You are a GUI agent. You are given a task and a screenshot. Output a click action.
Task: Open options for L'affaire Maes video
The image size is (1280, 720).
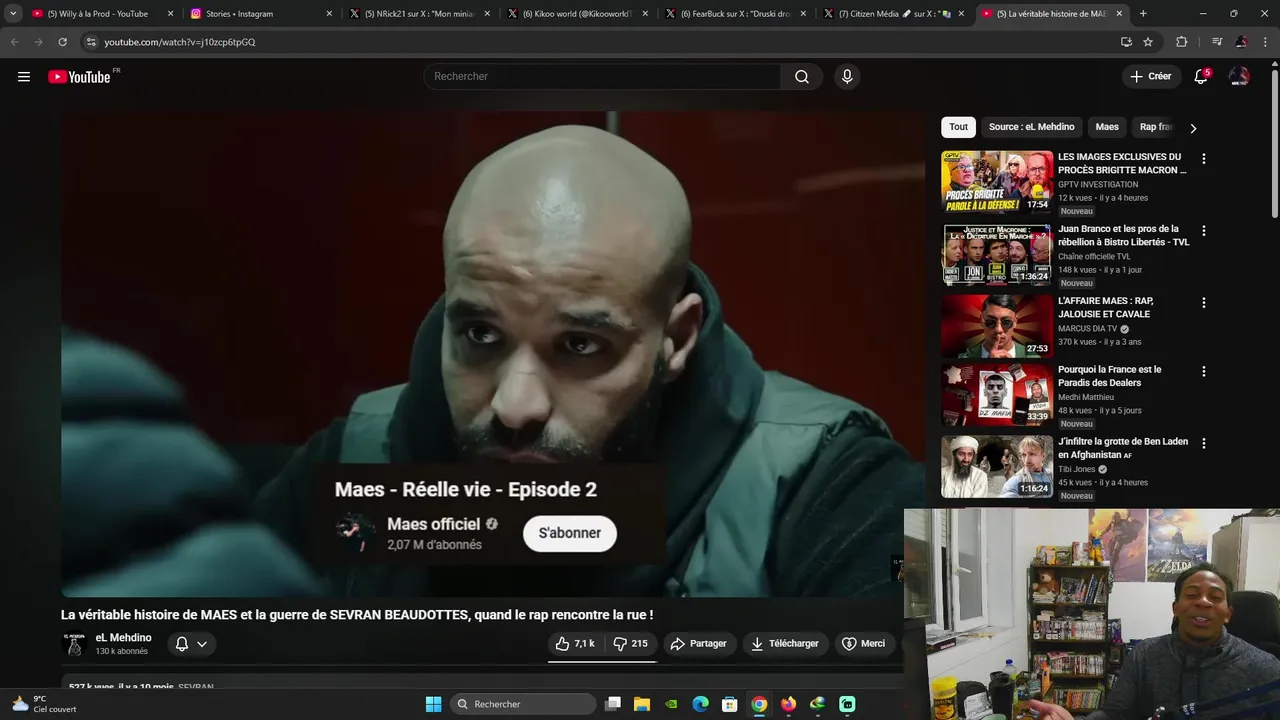point(1204,303)
